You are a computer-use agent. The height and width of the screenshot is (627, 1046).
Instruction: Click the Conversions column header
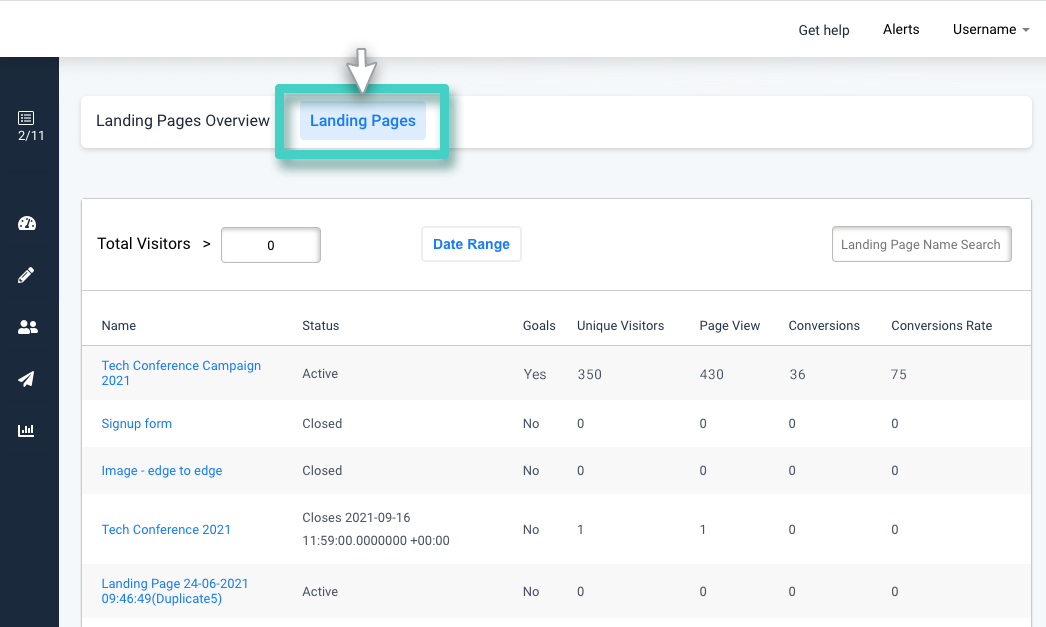tap(824, 326)
